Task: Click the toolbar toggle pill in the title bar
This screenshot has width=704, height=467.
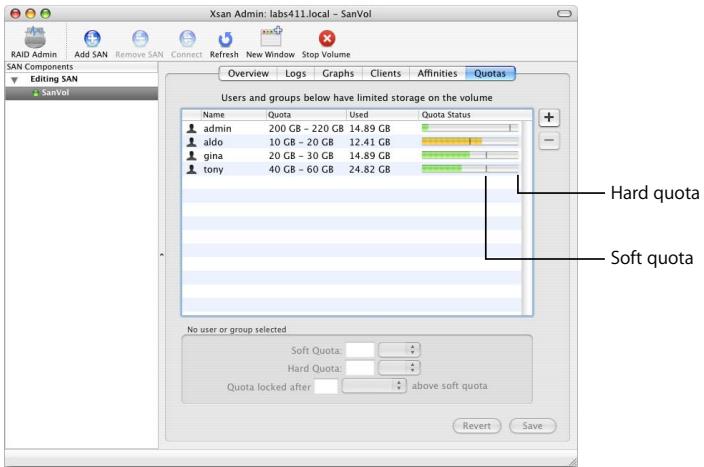Action: 564,13
